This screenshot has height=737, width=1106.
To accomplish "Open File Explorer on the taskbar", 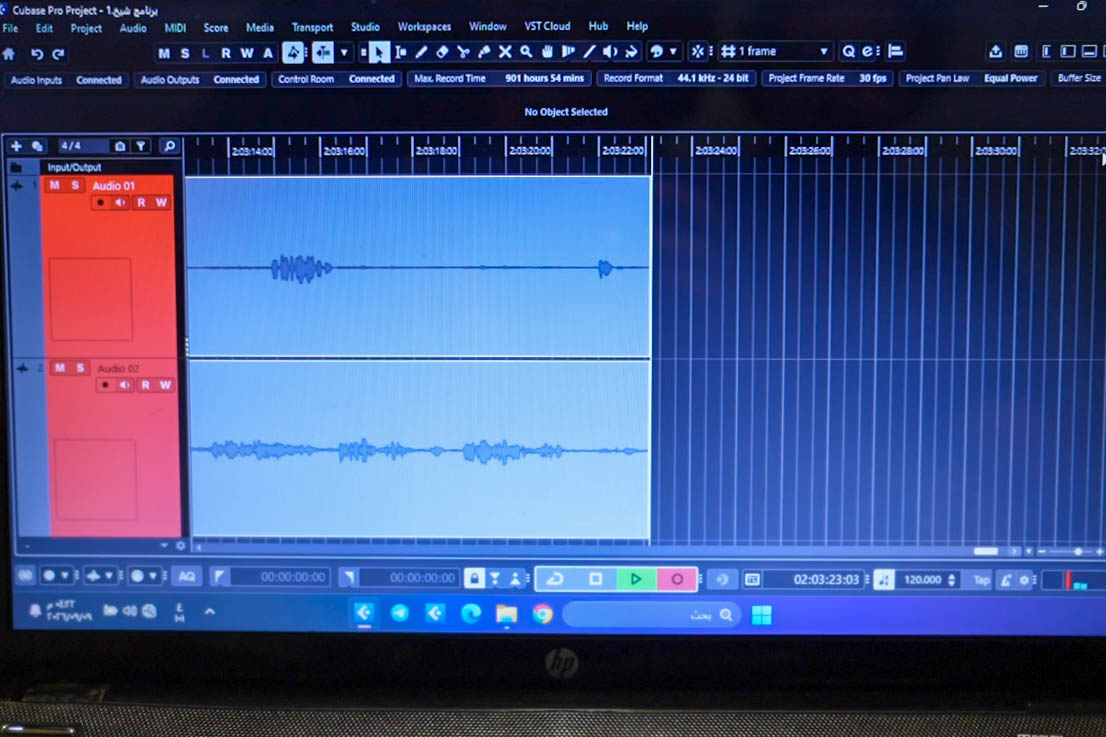I will [x=506, y=614].
